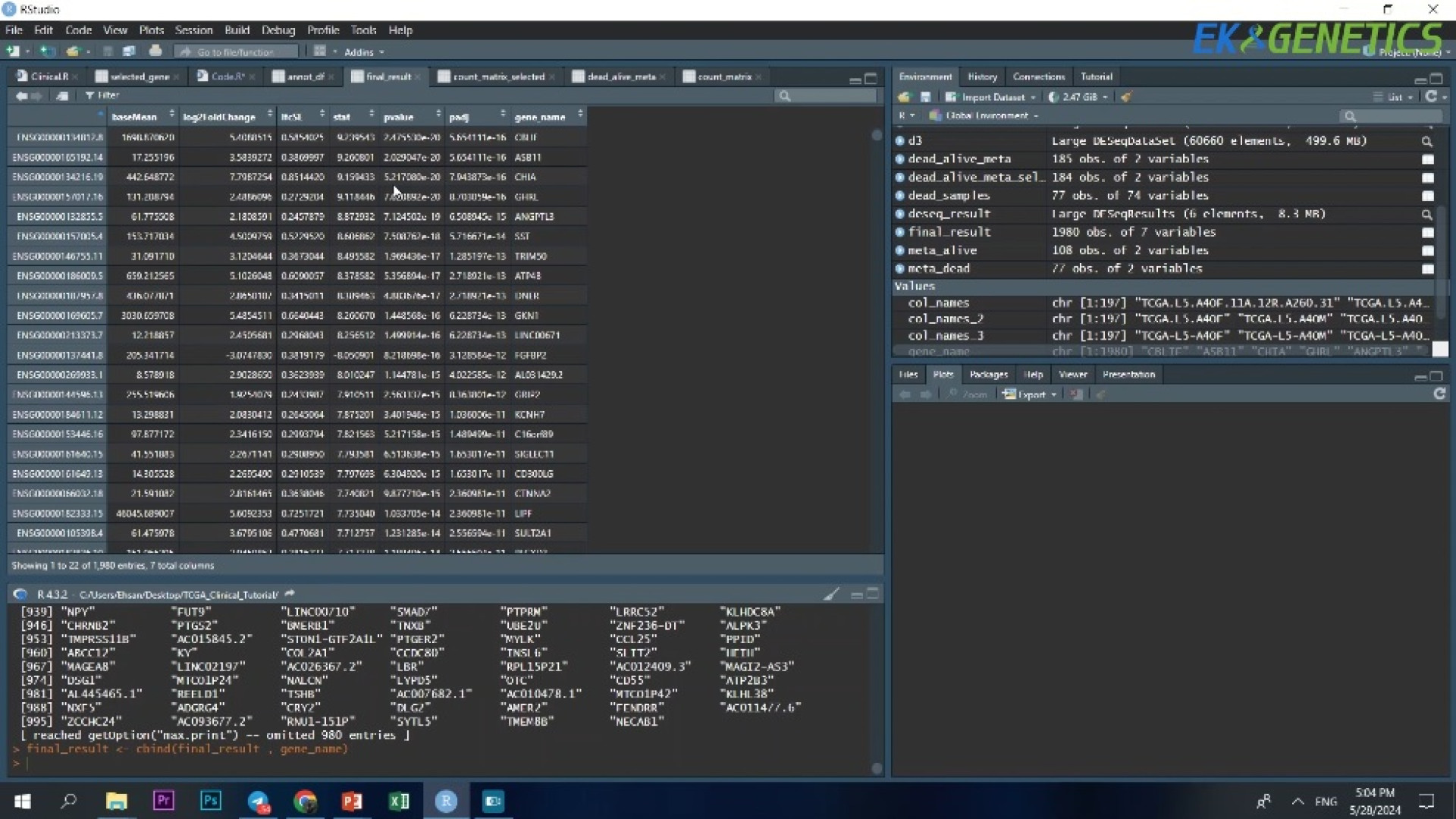This screenshot has height=819, width=1456.
Task: Sort by the gene_name column
Action: pyautogui.click(x=548, y=117)
